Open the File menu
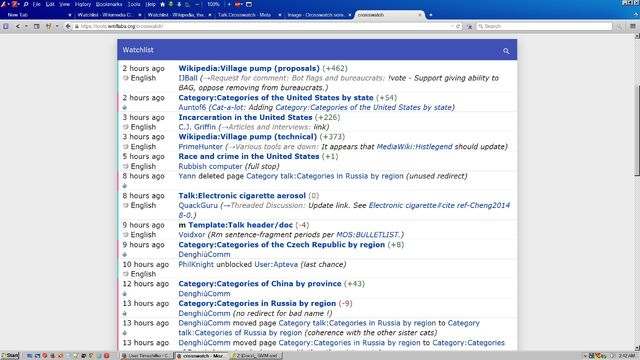The height and width of the screenshot is (360, 640). (37, 4)
